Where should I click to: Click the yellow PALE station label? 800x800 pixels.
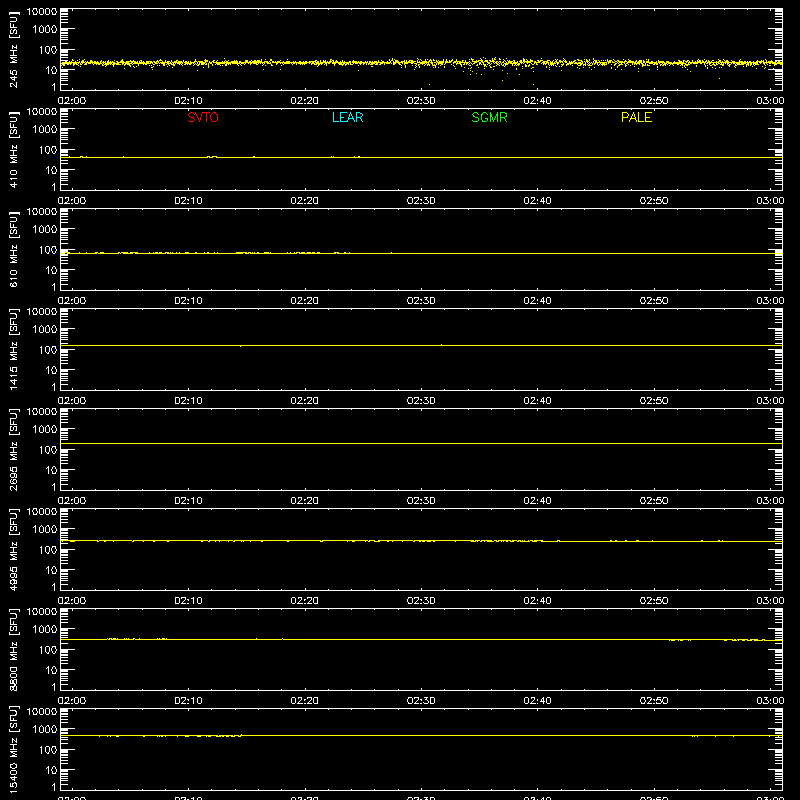tap(636, 117)
